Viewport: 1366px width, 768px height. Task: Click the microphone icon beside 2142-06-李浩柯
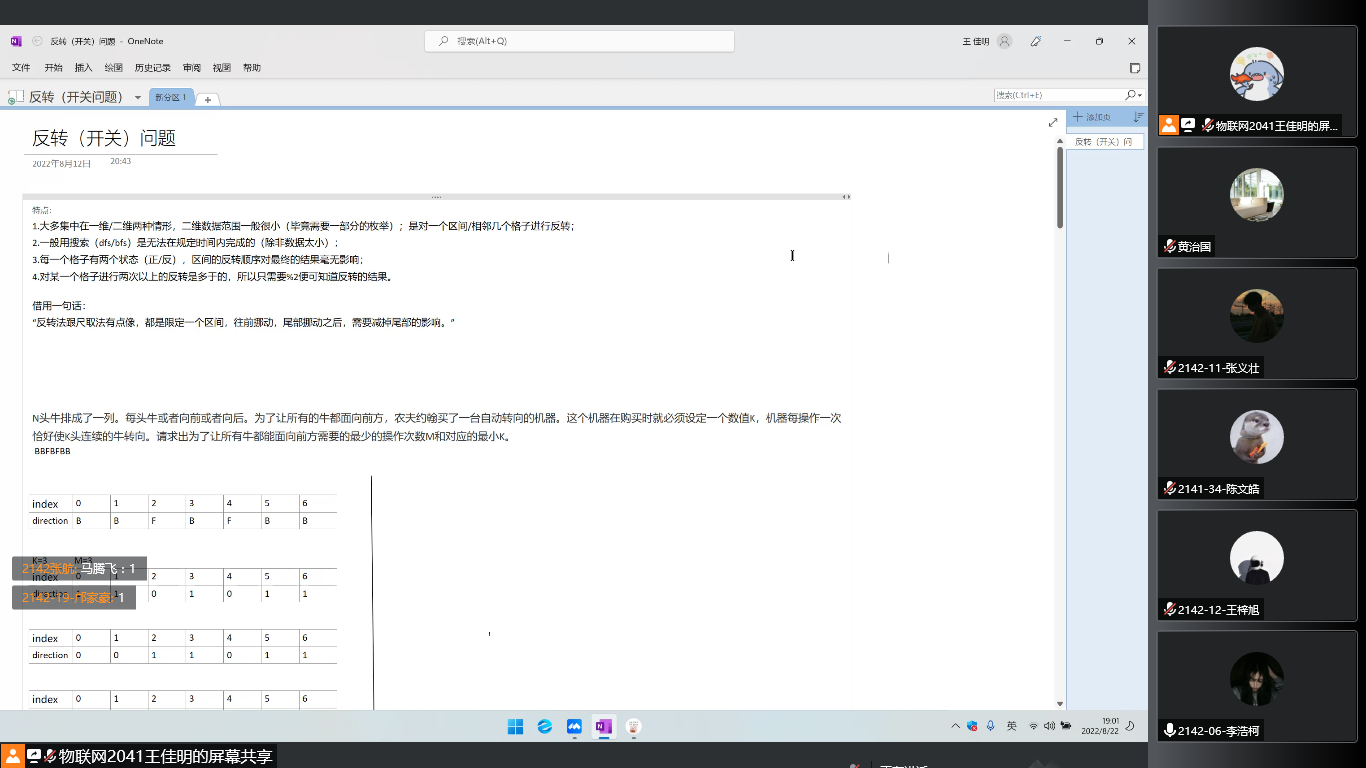(x=1169, y=731)
